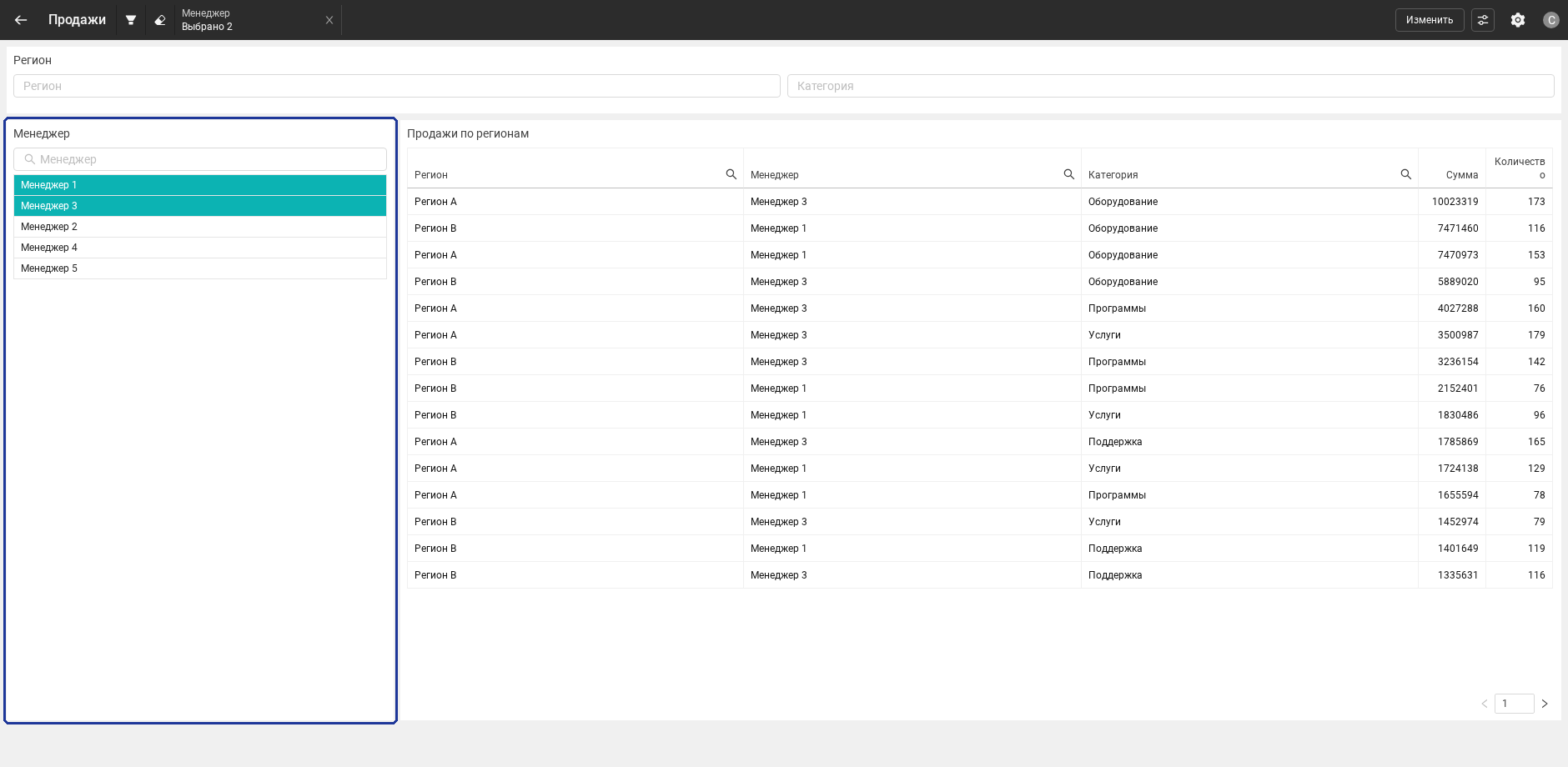Viewport: 1568px width, 767px height.
Task: Go to the previous table page
Action: (1485, 704)
